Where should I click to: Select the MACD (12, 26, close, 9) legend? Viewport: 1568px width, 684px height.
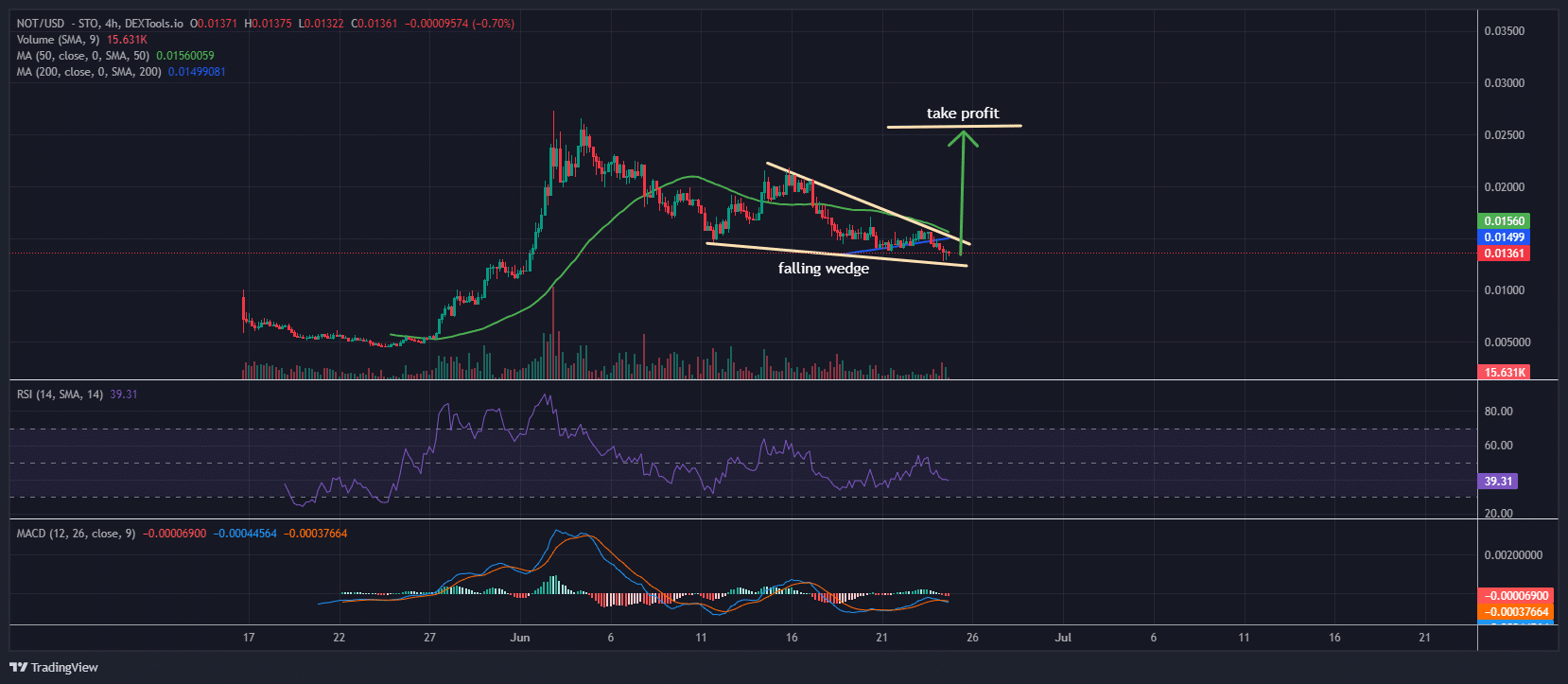(x=76, y=534)
